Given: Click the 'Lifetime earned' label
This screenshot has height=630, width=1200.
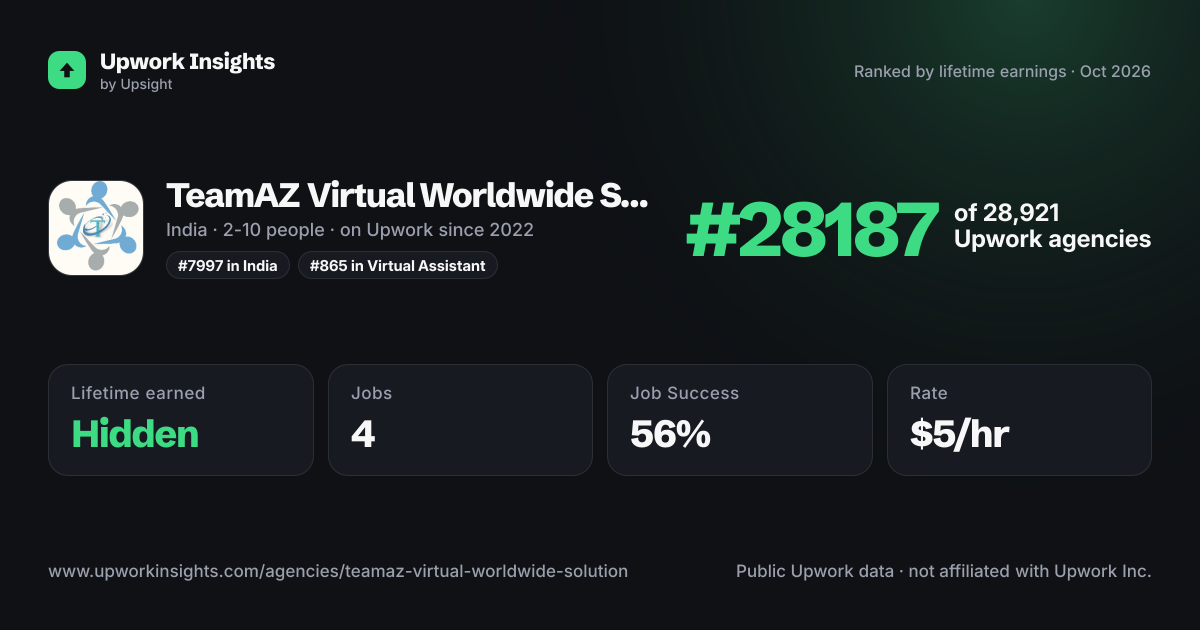Looking at the screenshot, I should pyautogui.click(x=138, y=393).
